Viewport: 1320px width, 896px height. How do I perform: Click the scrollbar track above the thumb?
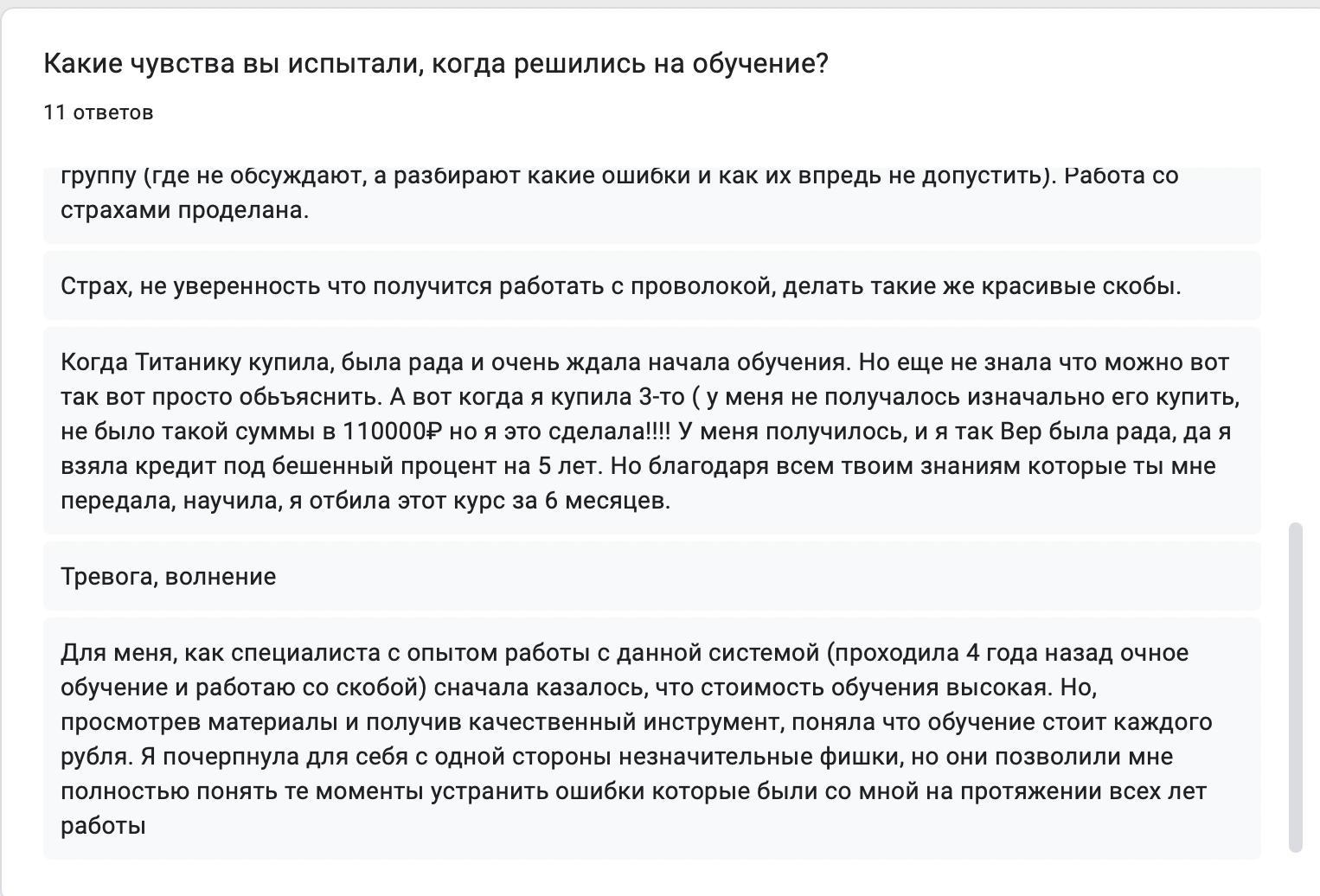click(1295, 346)
